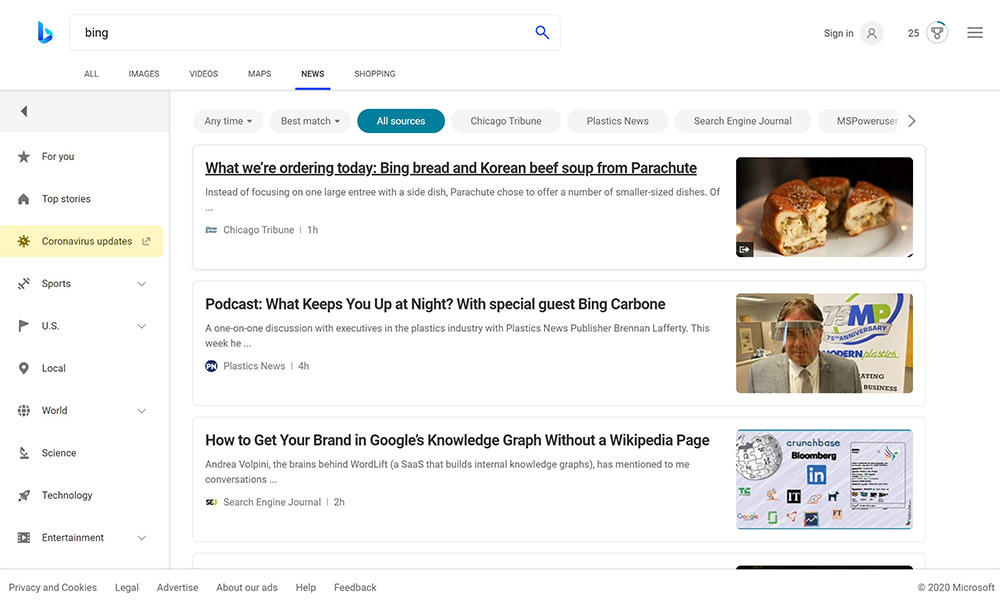The image size is (1000, 600).
Task: Select the All sources filter pill
Action: (x=401, y=121)
